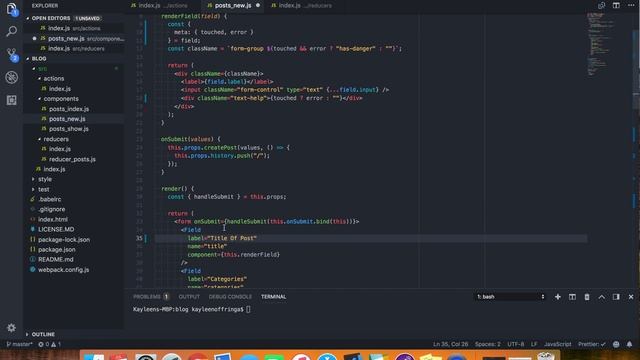
Task: Open the editor More Actions ellipsis
Action: [x=631, y=5]
